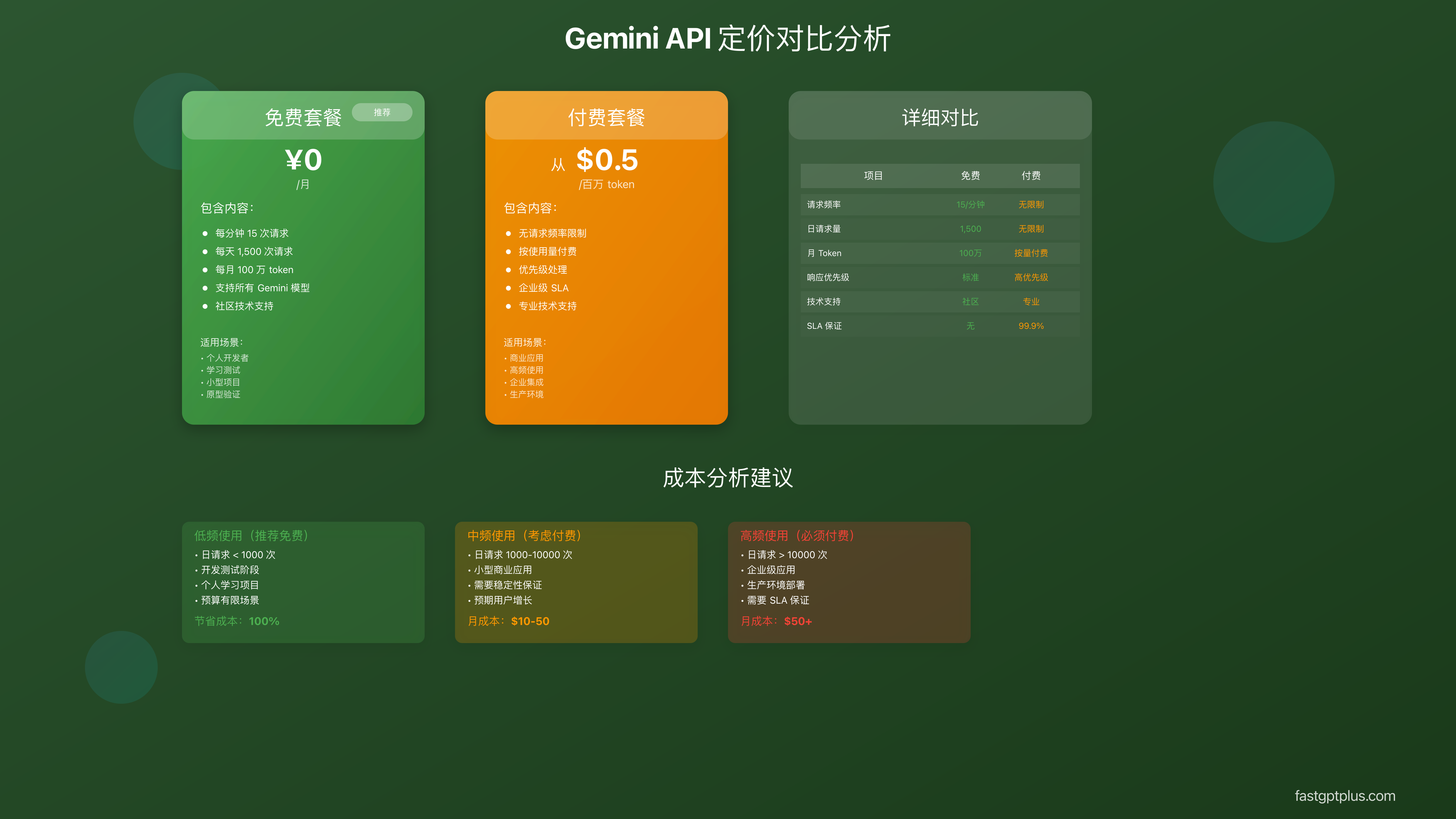Click 月成本：$10-50 text

pos(508,621)
